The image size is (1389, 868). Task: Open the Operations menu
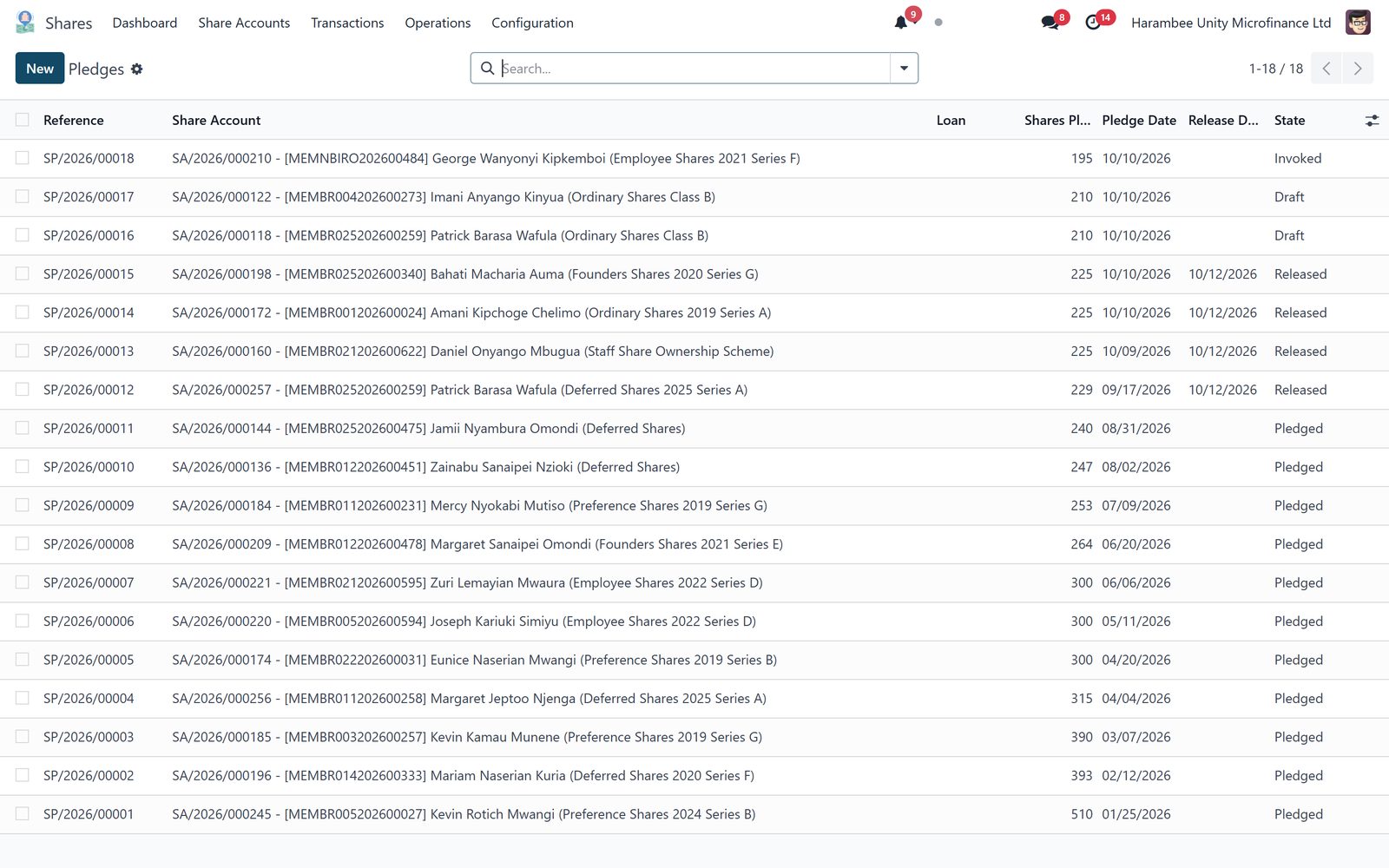(x=438, y=23)
